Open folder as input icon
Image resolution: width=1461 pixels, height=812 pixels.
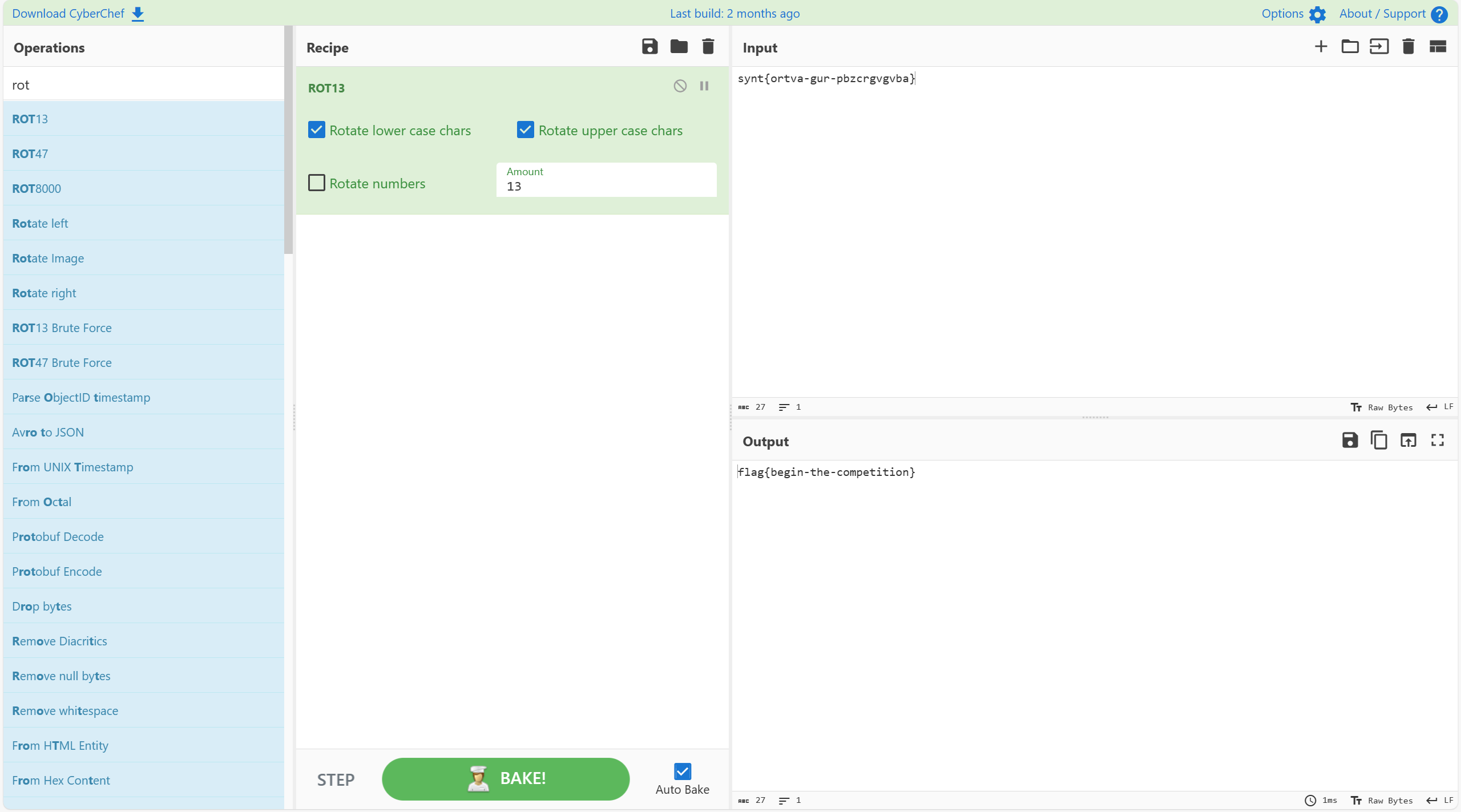1350,47
